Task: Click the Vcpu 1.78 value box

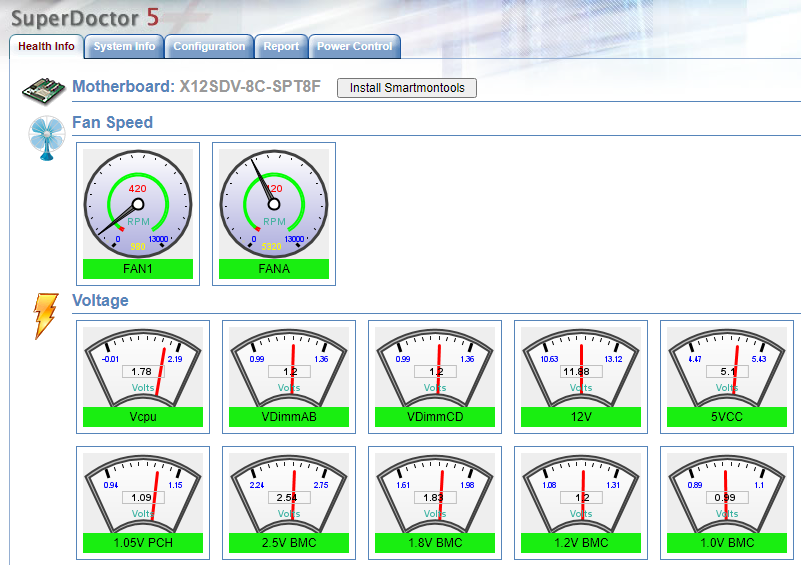Action: (143, 371)
